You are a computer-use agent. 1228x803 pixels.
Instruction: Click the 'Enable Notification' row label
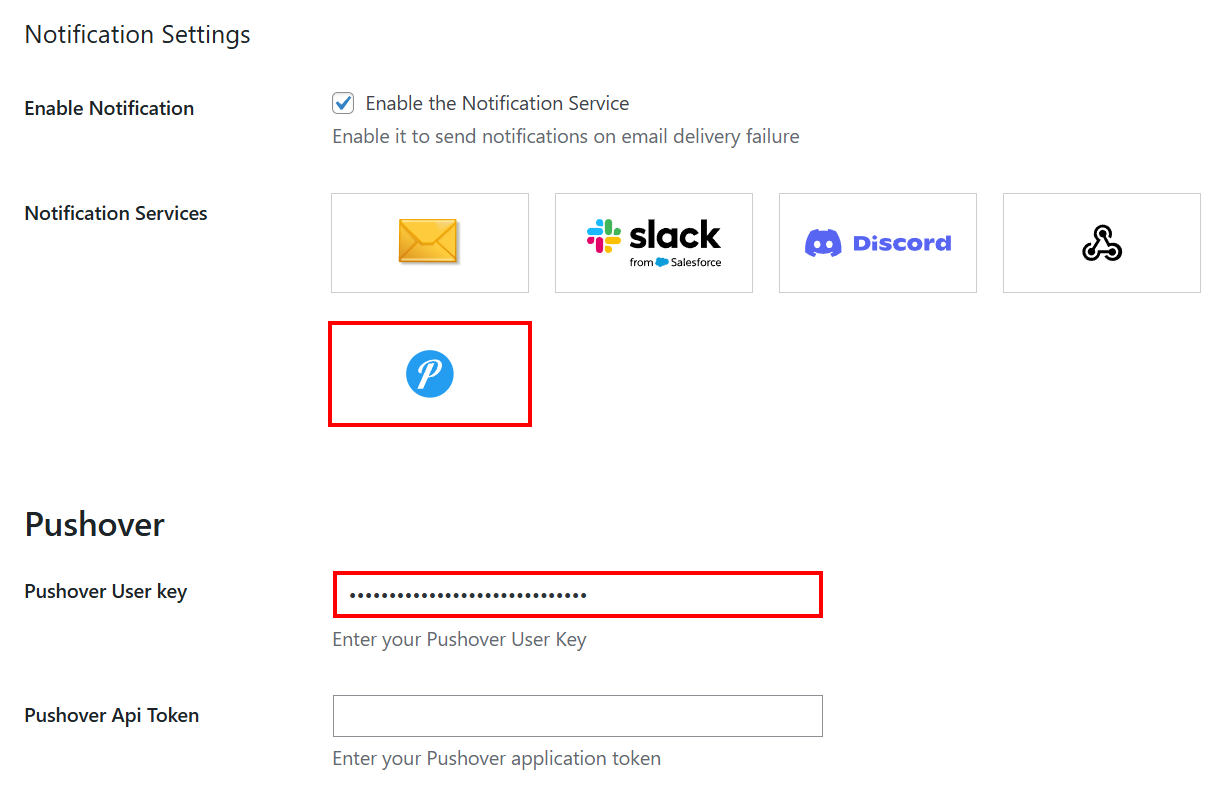point(109,108)
